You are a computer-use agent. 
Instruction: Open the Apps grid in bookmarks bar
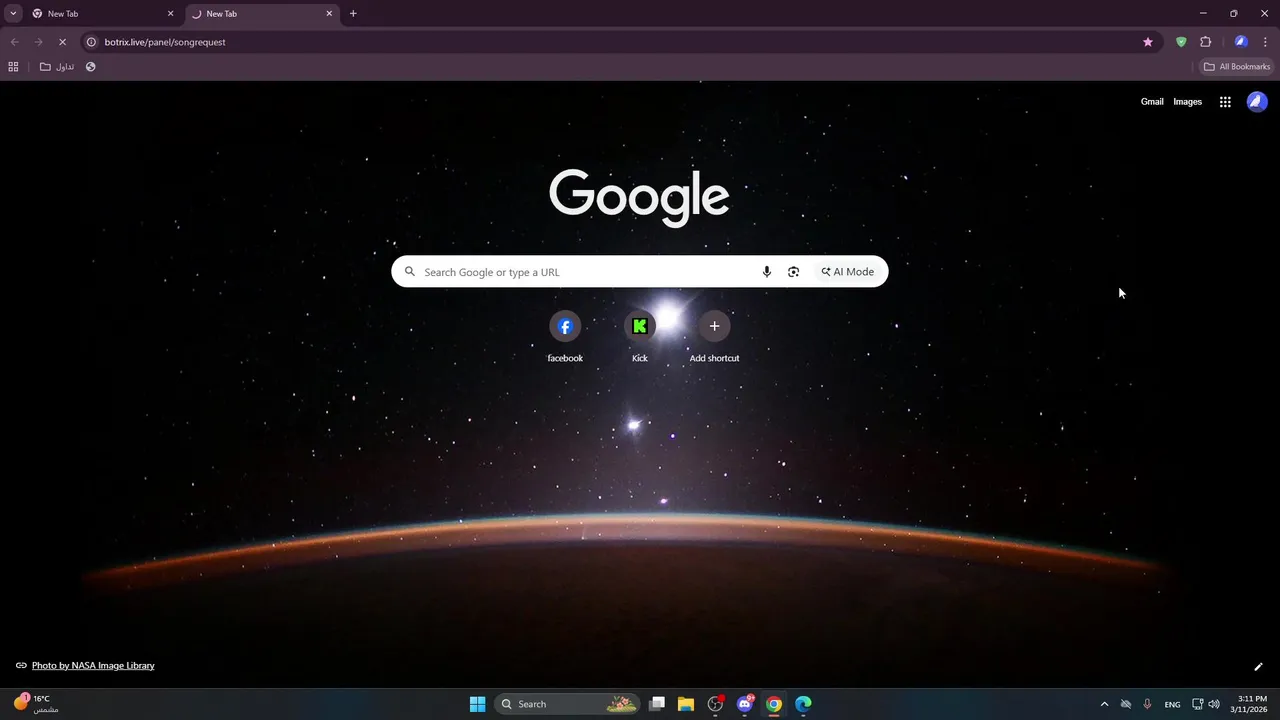[x=13, y=67]
